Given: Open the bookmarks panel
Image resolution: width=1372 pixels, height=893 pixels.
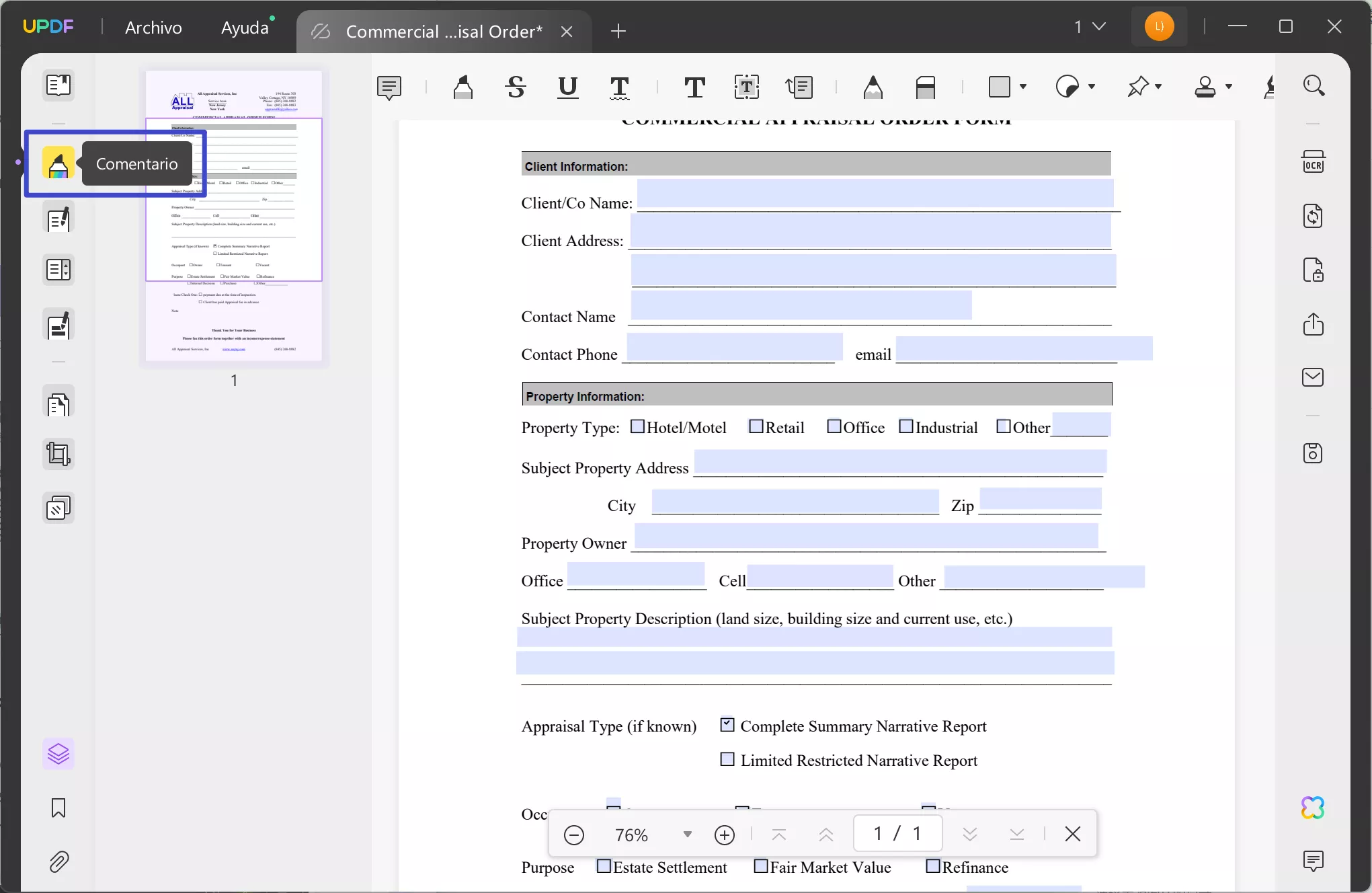Looking at the screenshot, I should [x=58, y=808].
